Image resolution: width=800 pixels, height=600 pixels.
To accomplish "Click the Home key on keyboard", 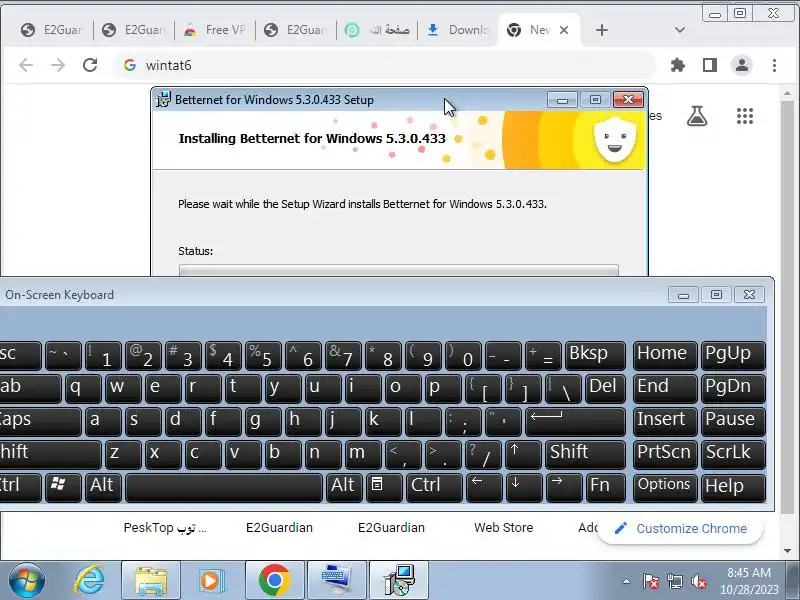I will 665,356.
